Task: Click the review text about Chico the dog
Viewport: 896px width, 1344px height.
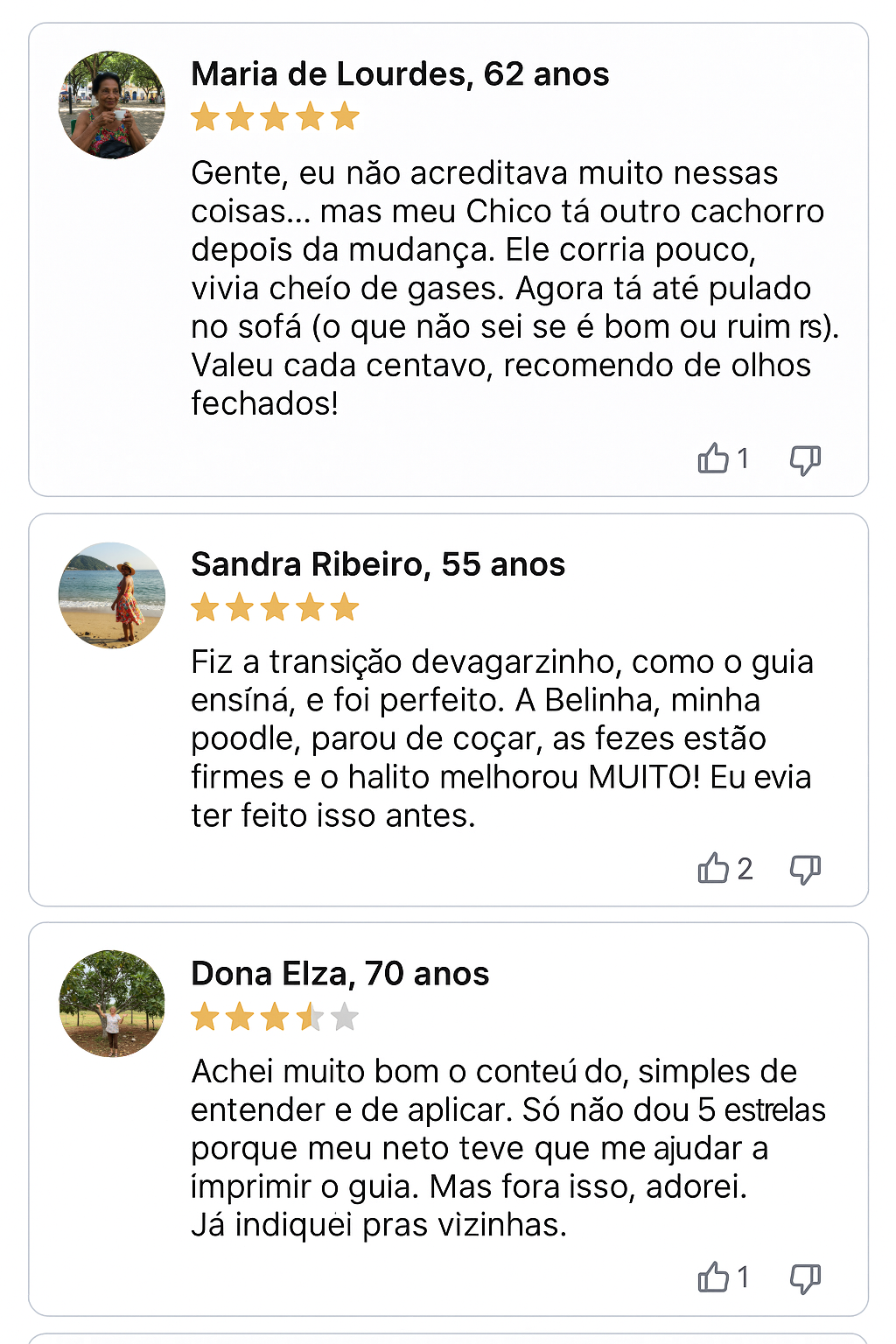Action: [514, 288]
